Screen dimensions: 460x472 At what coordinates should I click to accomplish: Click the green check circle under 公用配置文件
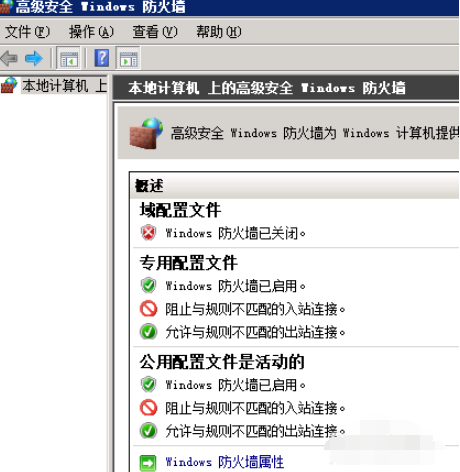pos(148,430)
